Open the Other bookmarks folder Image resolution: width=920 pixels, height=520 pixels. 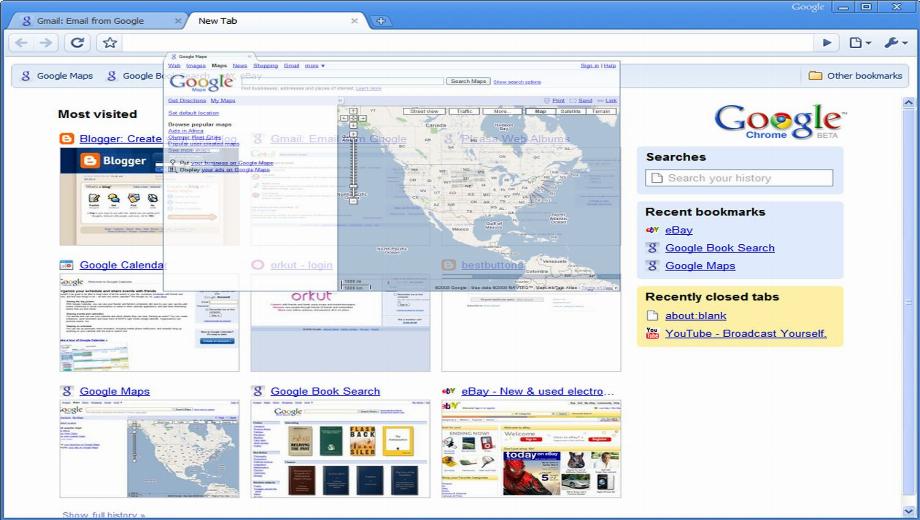(855, 76)
